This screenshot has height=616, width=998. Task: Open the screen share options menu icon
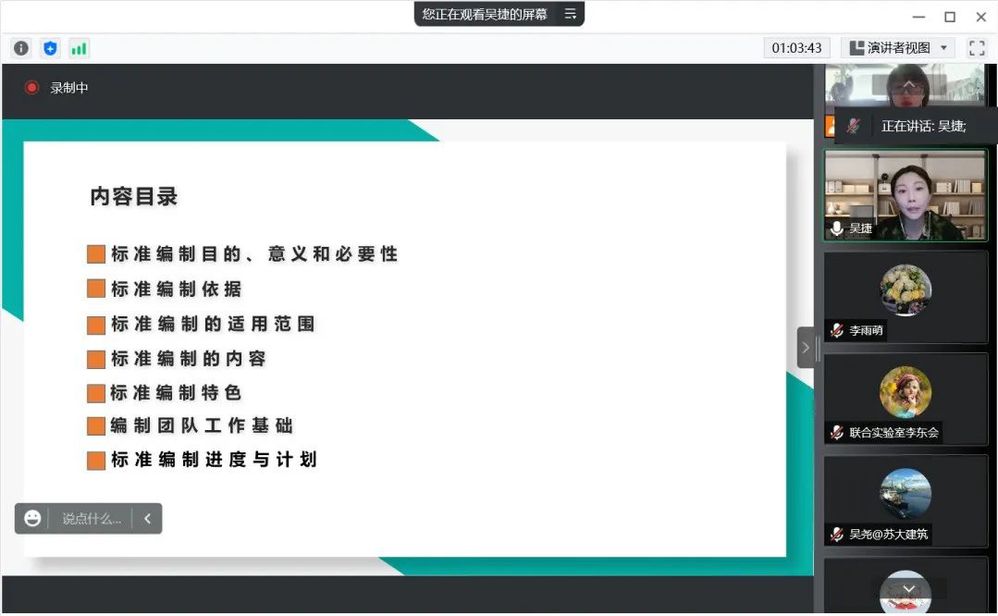click(570, 14)
